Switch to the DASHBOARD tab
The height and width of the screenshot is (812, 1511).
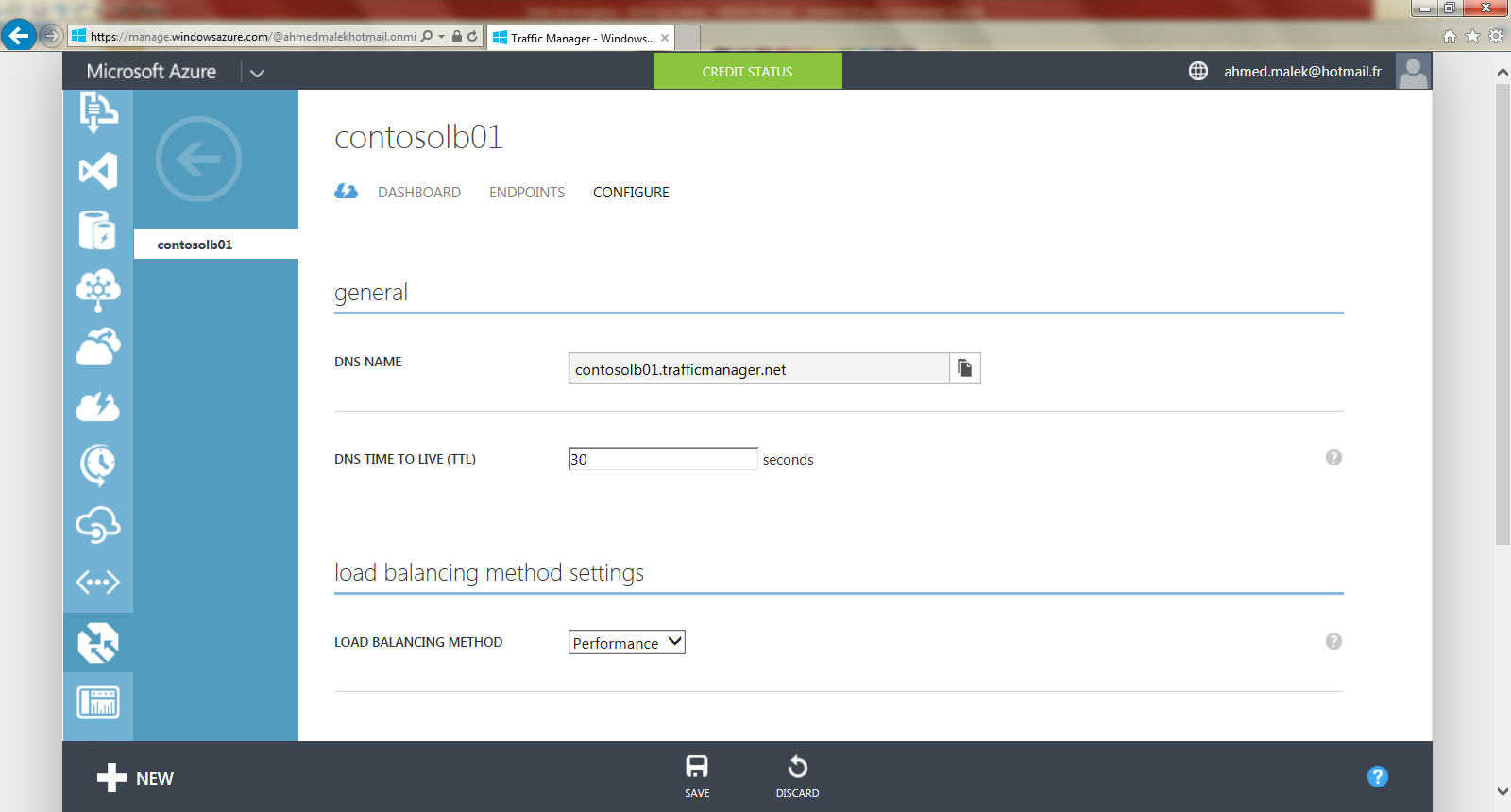pyautogui.click(x=419, y=193)
